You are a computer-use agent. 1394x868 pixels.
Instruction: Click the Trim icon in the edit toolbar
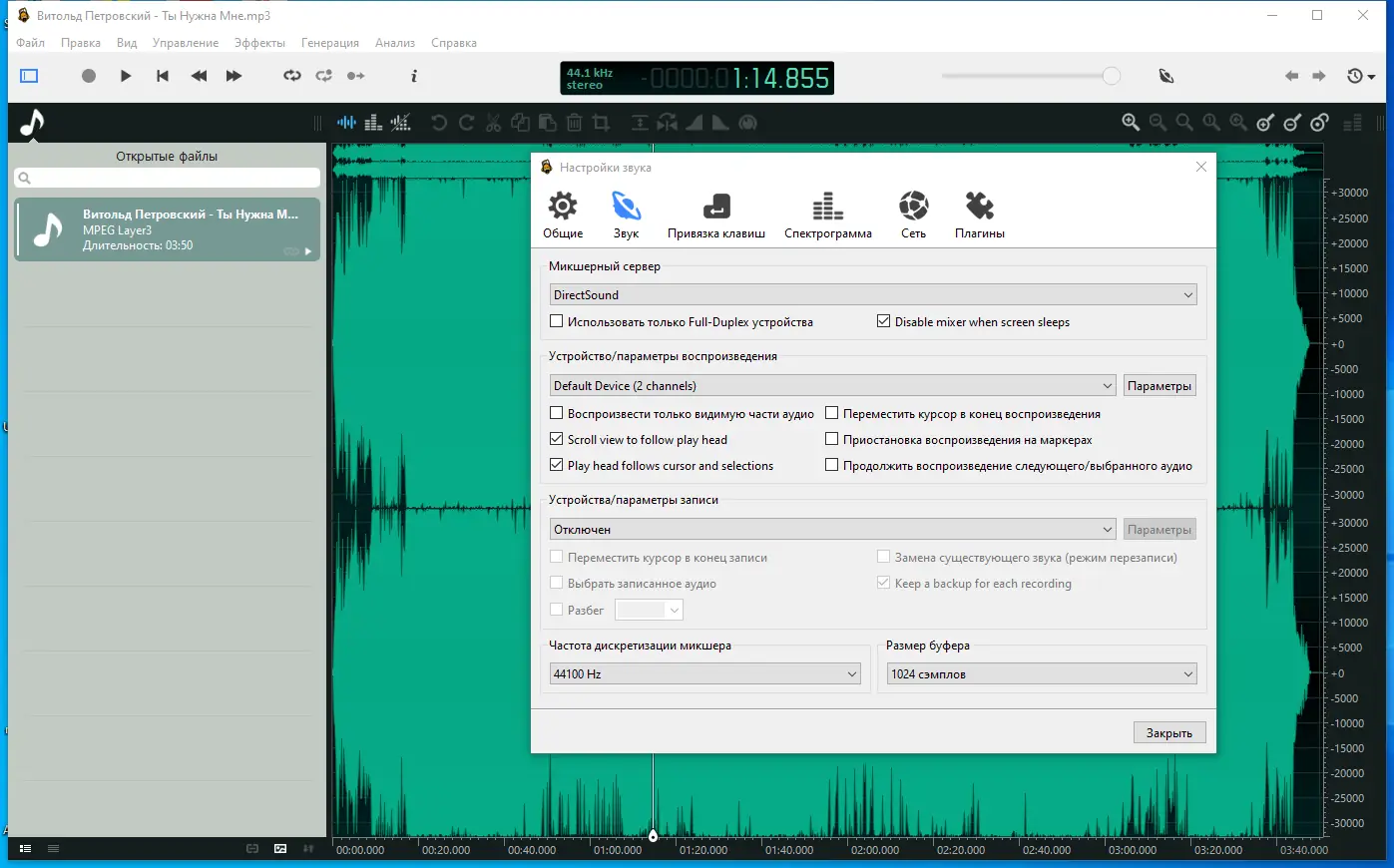(603, 122)
